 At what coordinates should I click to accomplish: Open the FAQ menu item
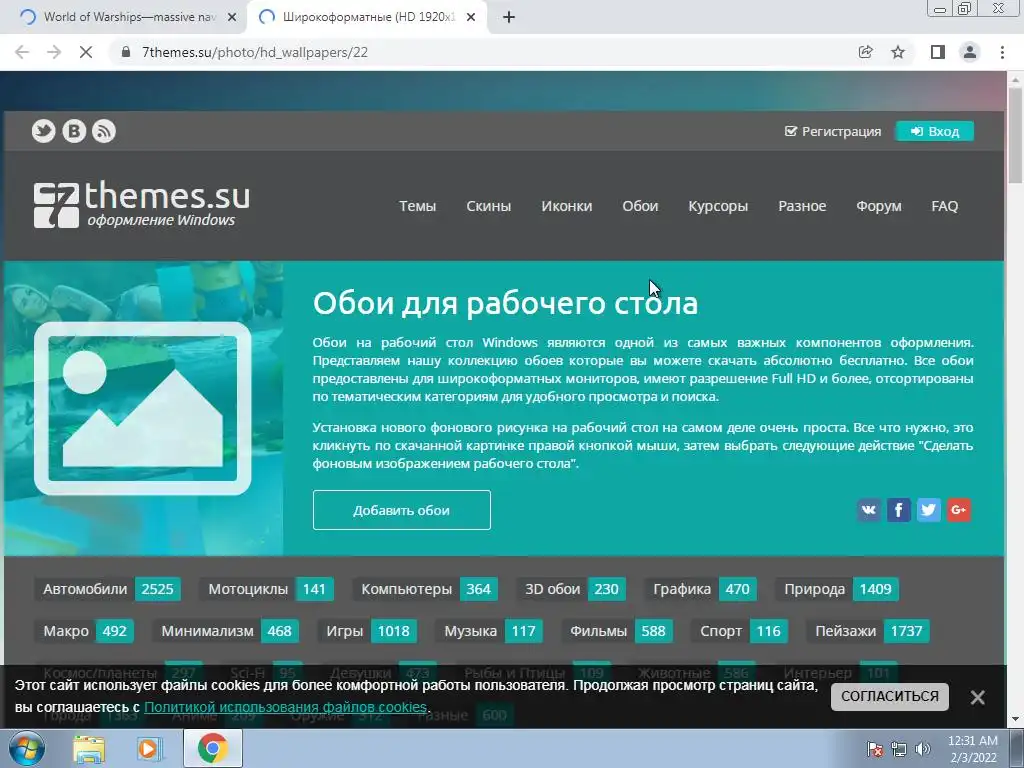pos(944,206)
